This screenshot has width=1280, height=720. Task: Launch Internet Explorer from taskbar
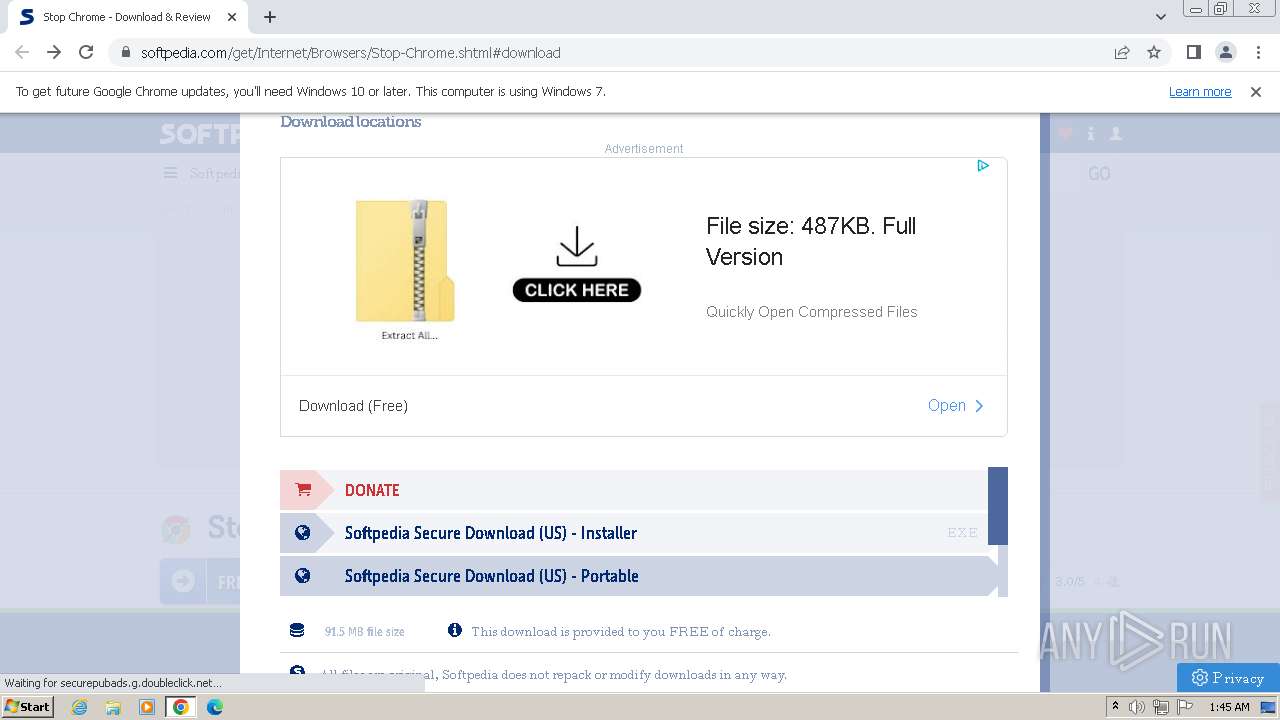(80, 707)
